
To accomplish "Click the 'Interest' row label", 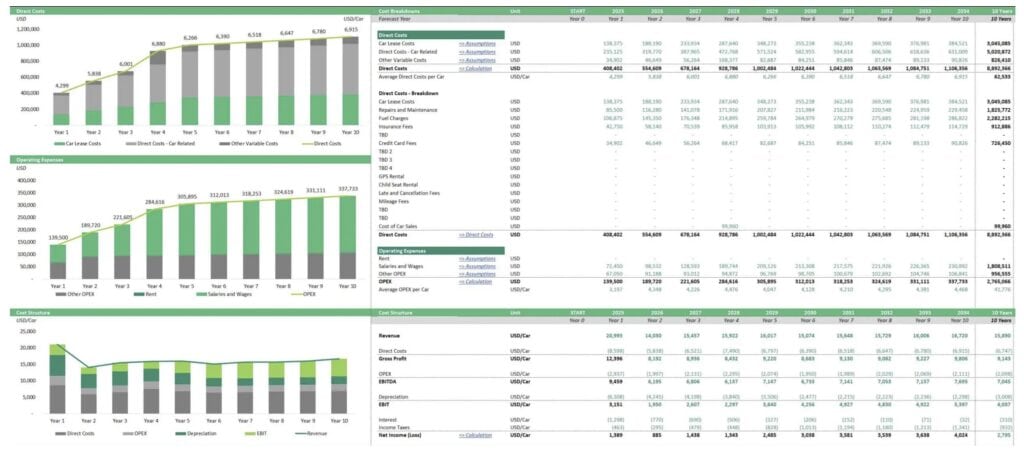I will click(388, 419).
